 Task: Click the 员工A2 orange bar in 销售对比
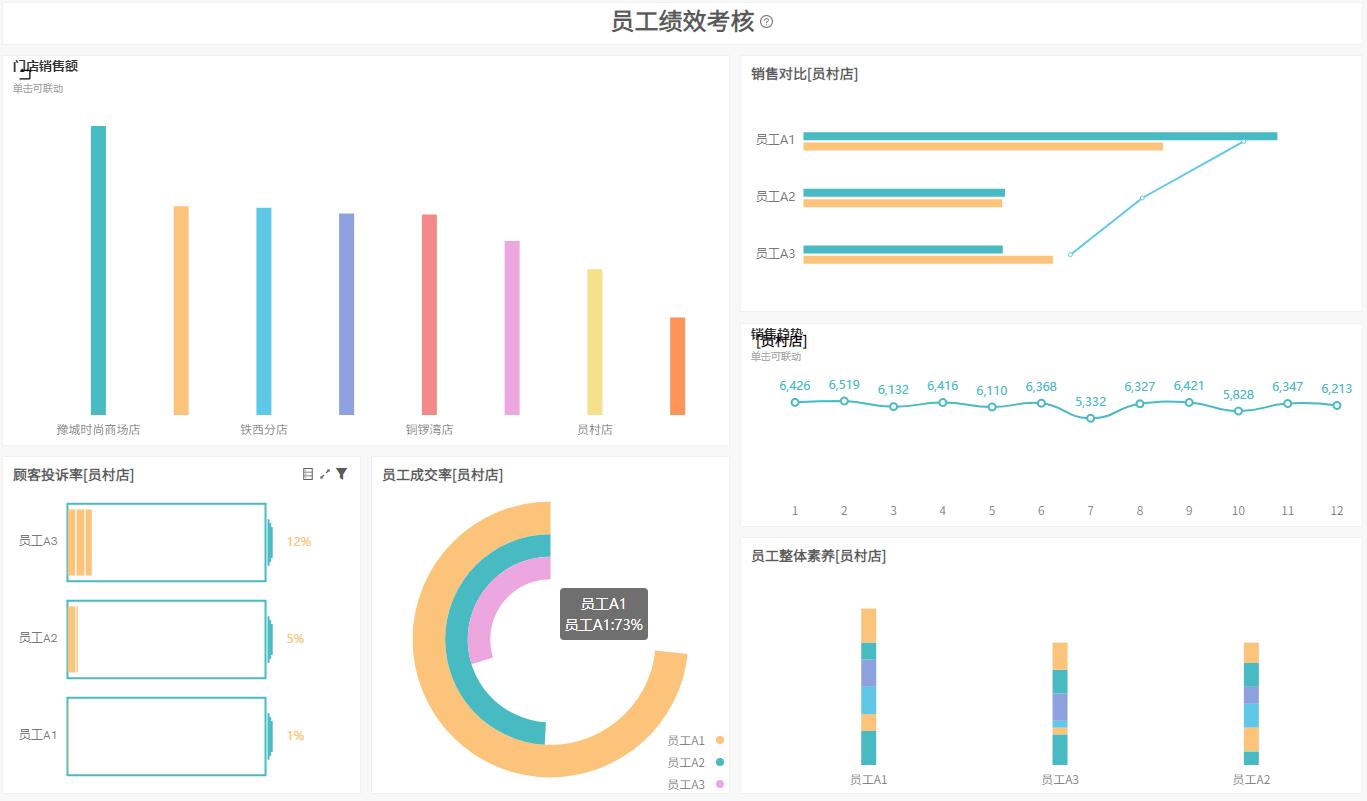click(902, 203)
